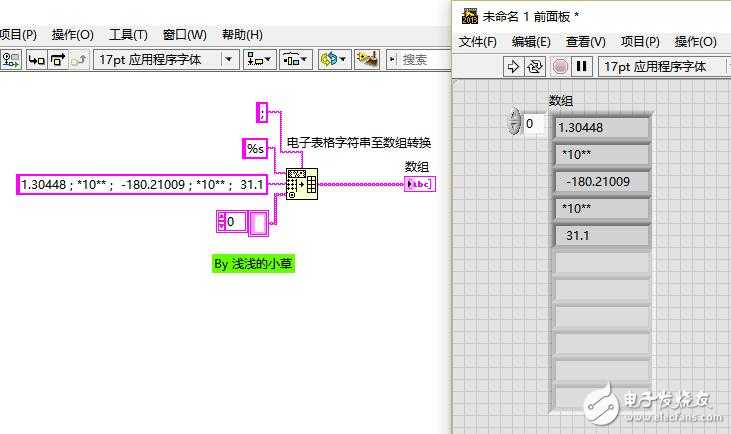Click the 数组 label above indicator terminal in diagram
This screenshot has width=731, height=434.
[x=417, y=167]
